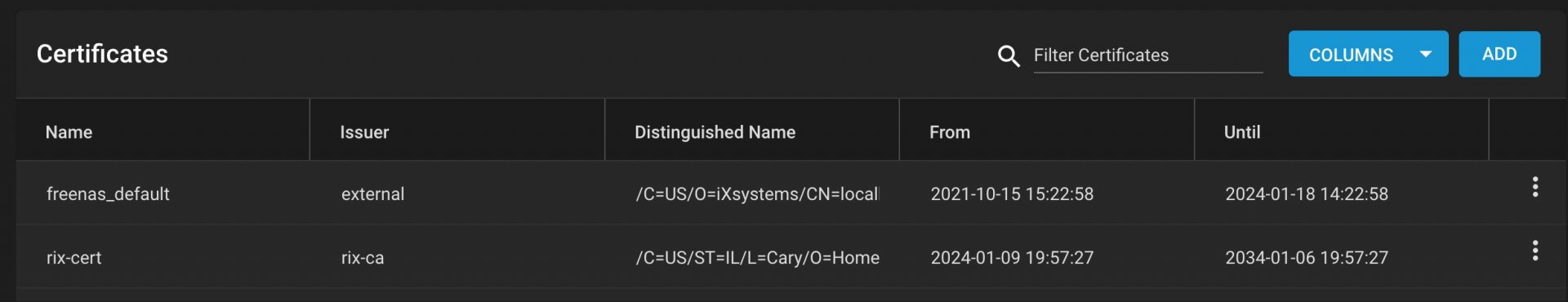Sort by Distinguished Name column header
The image size is (1568, 302).
[715, 132]
